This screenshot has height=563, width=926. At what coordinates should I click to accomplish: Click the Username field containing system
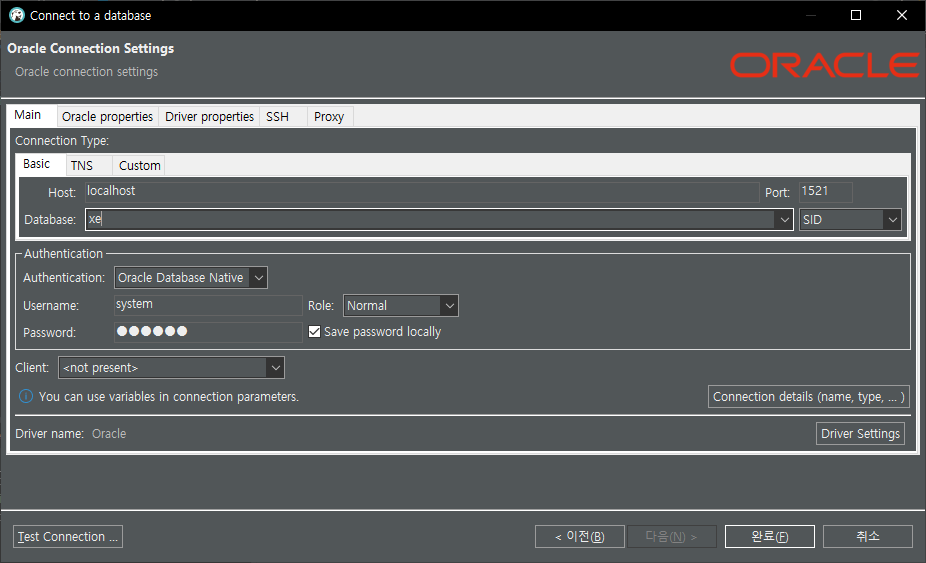point(208,305)
